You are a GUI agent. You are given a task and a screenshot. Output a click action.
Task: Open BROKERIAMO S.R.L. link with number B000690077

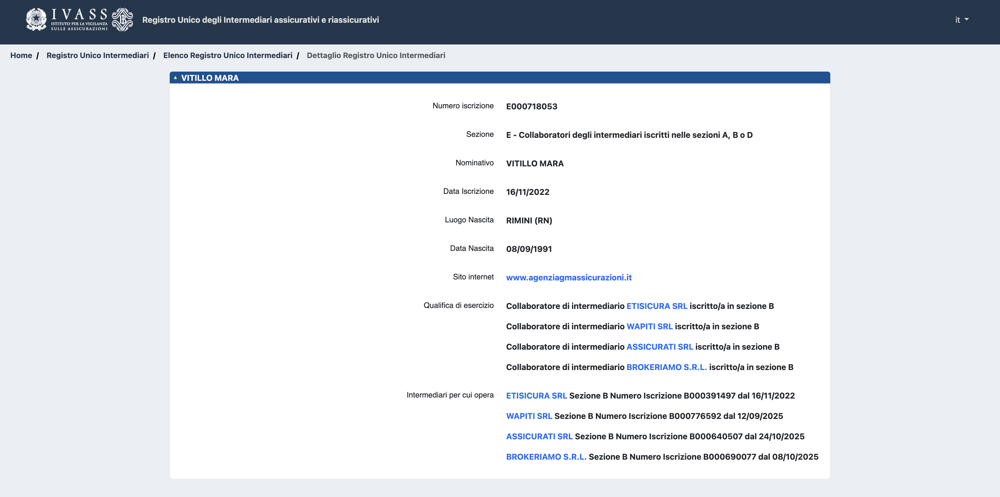tap(546, 457)
